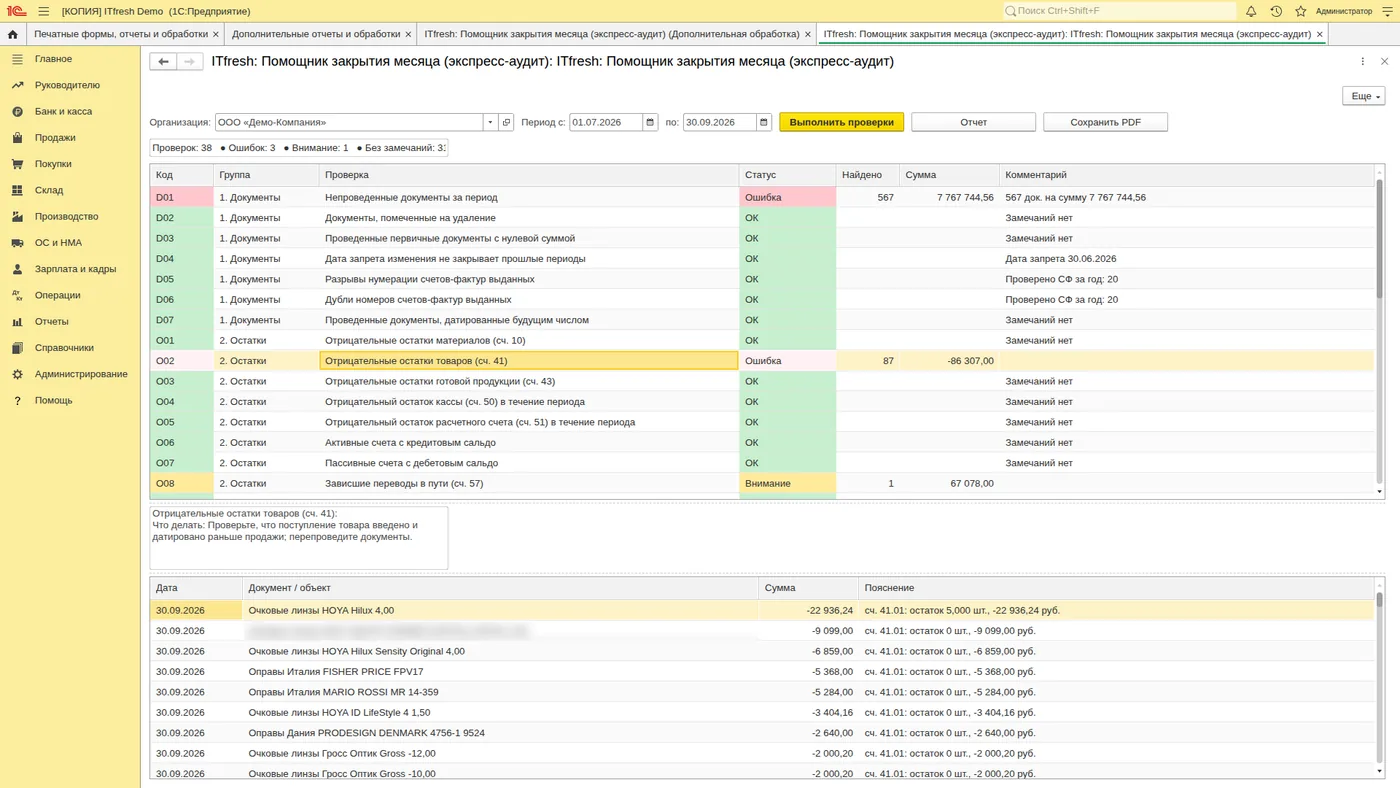Click the Сохранить PDF button
This screenshot has width=1400, height=788.
click(1105, 122)
